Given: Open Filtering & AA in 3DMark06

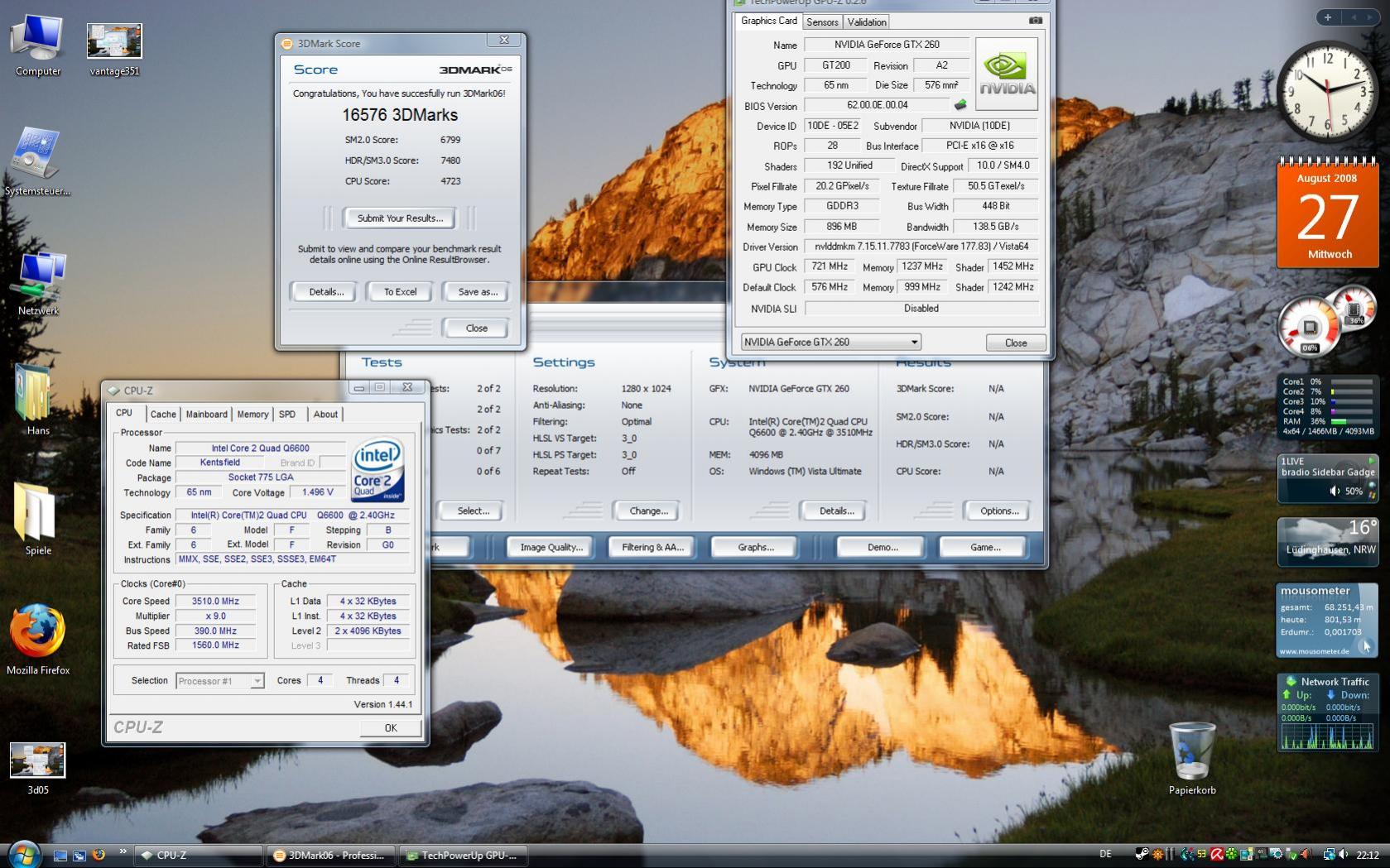Looking at the screenshot, I should pos(652,548).
